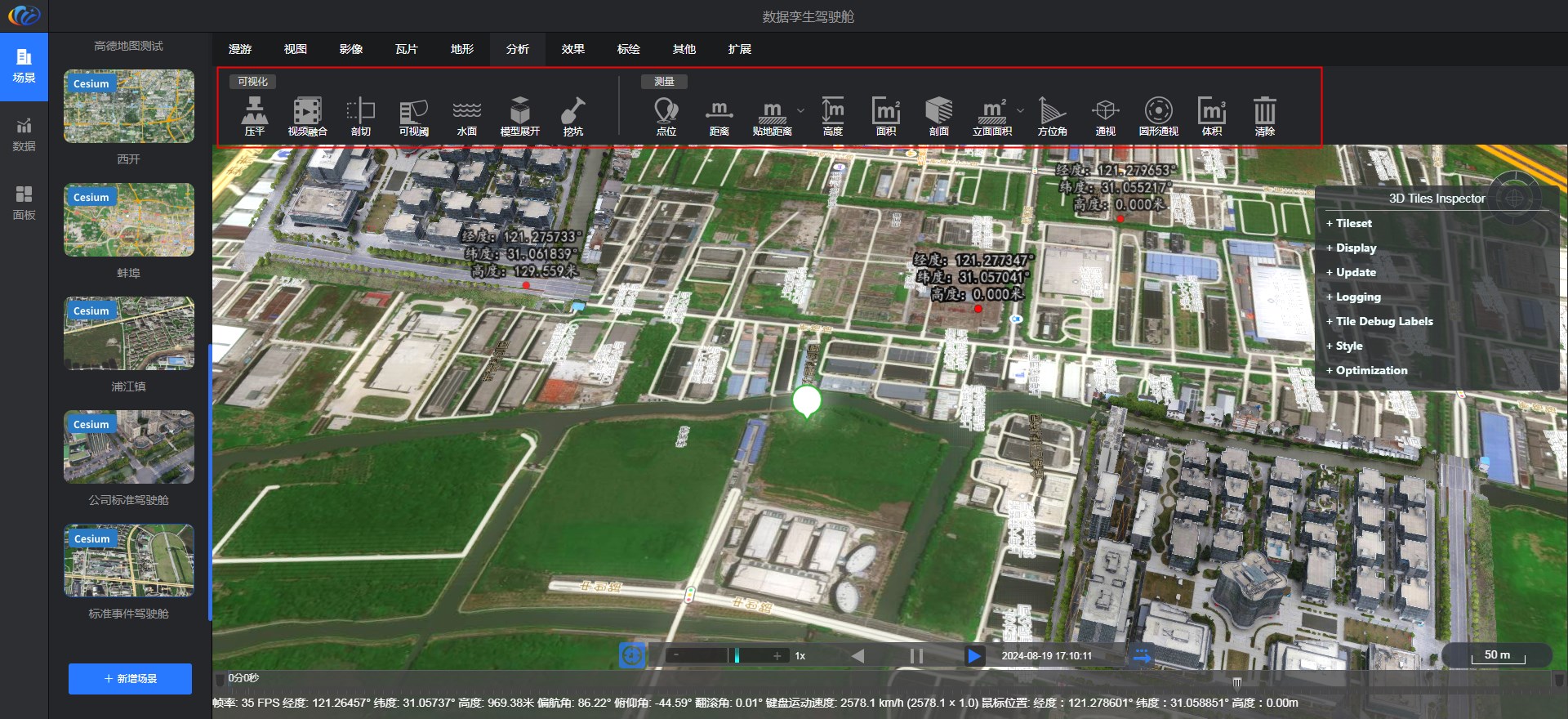The height and width of the screenshot is (719, 1568).
Task: Start the 圆形通视 circular visibility analysis
Action: [1158, 116]
